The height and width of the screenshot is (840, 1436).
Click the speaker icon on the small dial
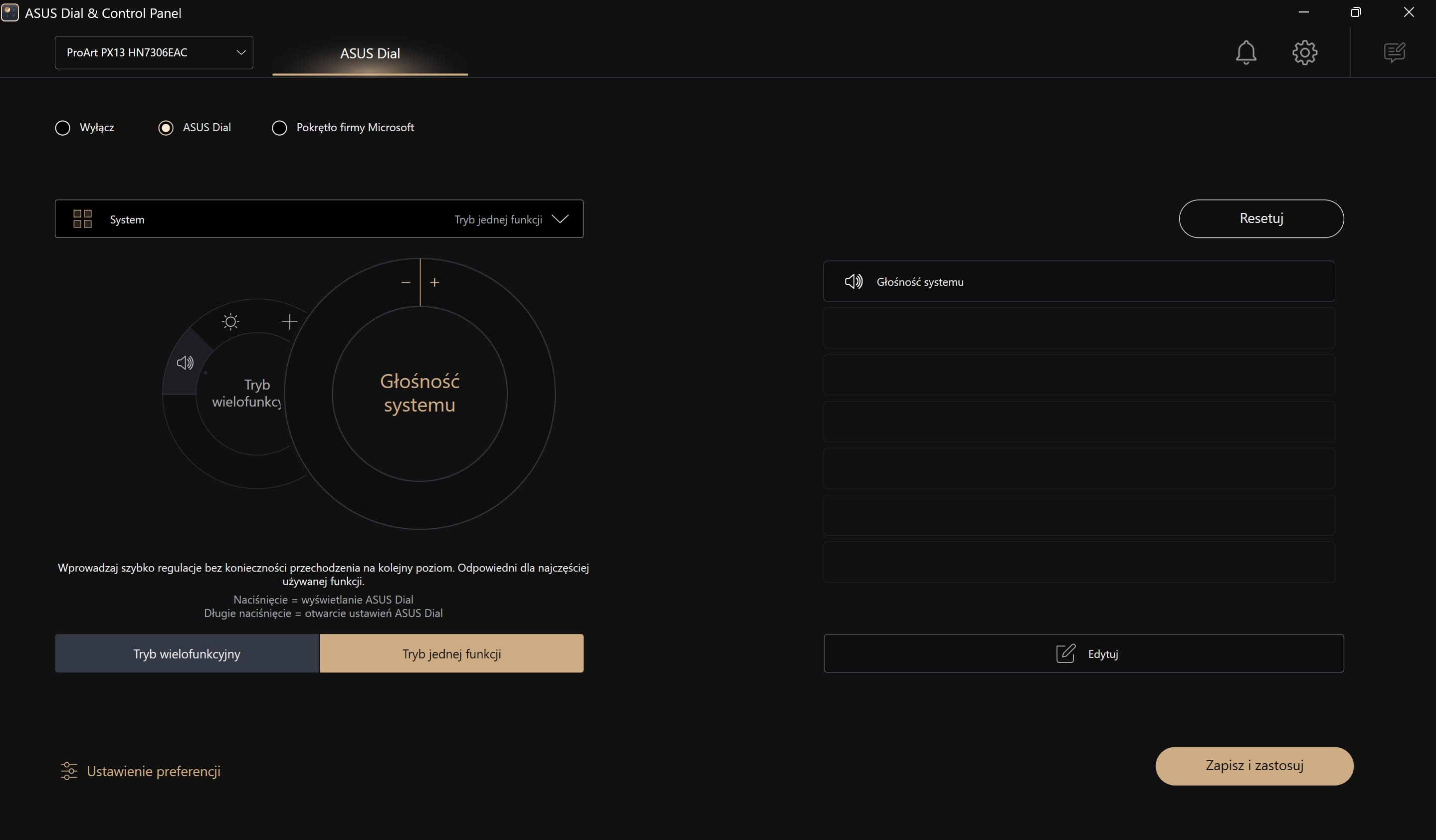point(185,363)
